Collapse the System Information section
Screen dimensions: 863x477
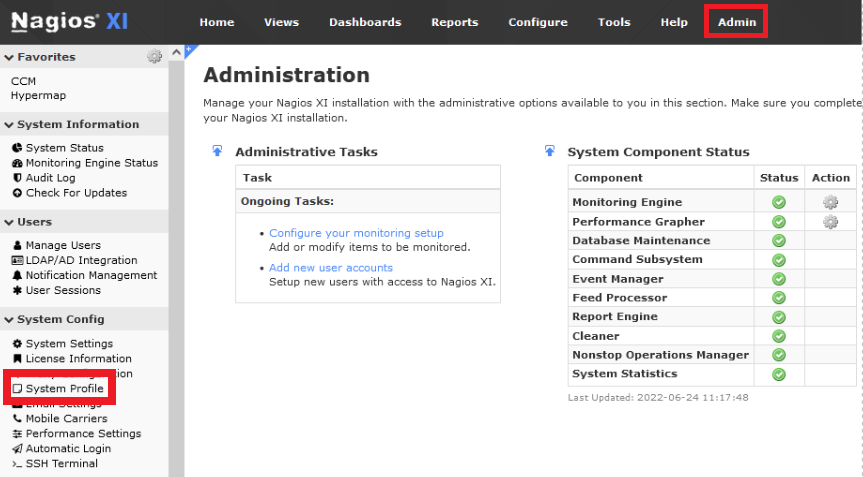pyautogui.click(x=9, y=125)
